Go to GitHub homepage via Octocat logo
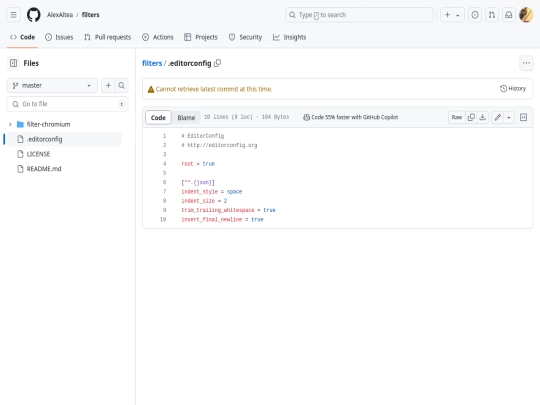This screenshot has height=405, width=540. (34, 15)
